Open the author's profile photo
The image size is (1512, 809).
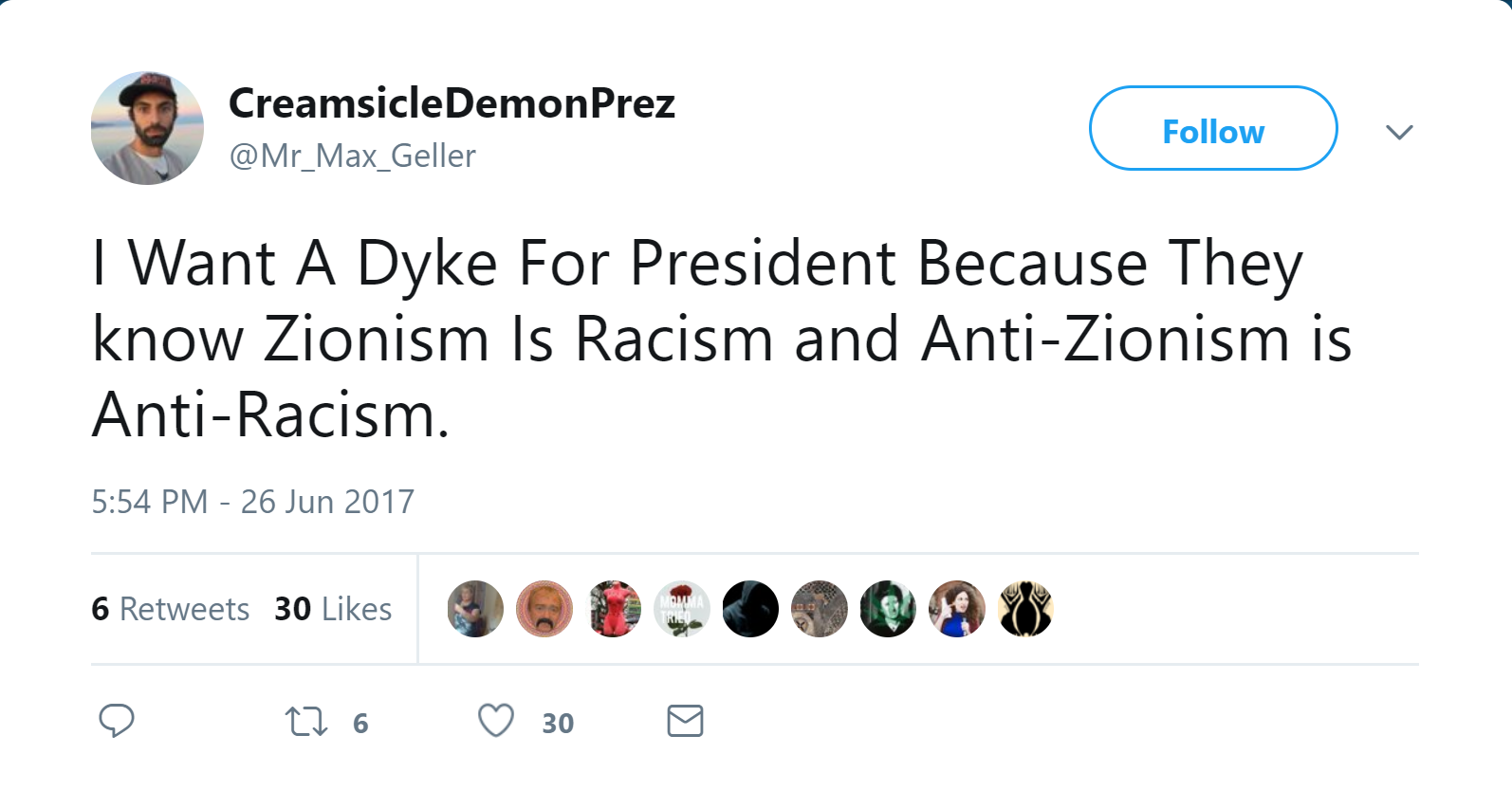pyautogui.click(x=147, y=128)
